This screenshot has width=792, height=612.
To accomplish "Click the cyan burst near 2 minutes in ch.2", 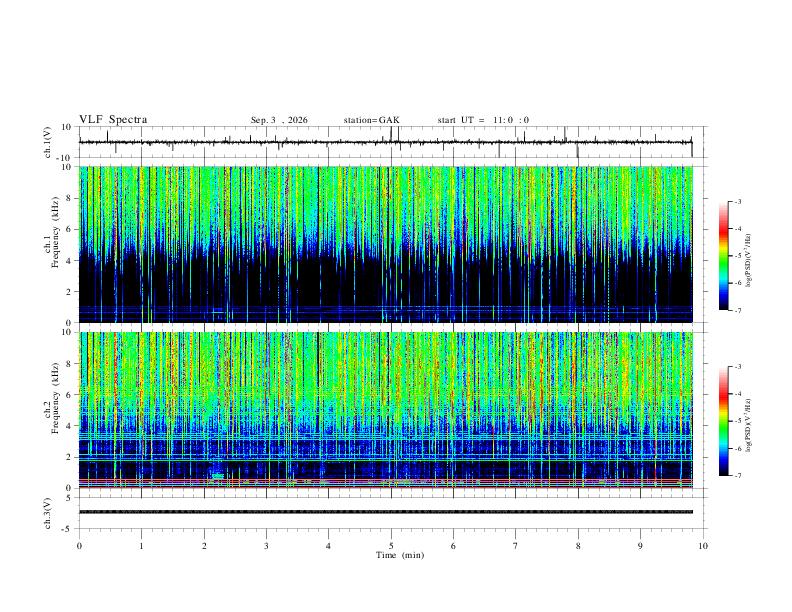I will click(218, 476).
